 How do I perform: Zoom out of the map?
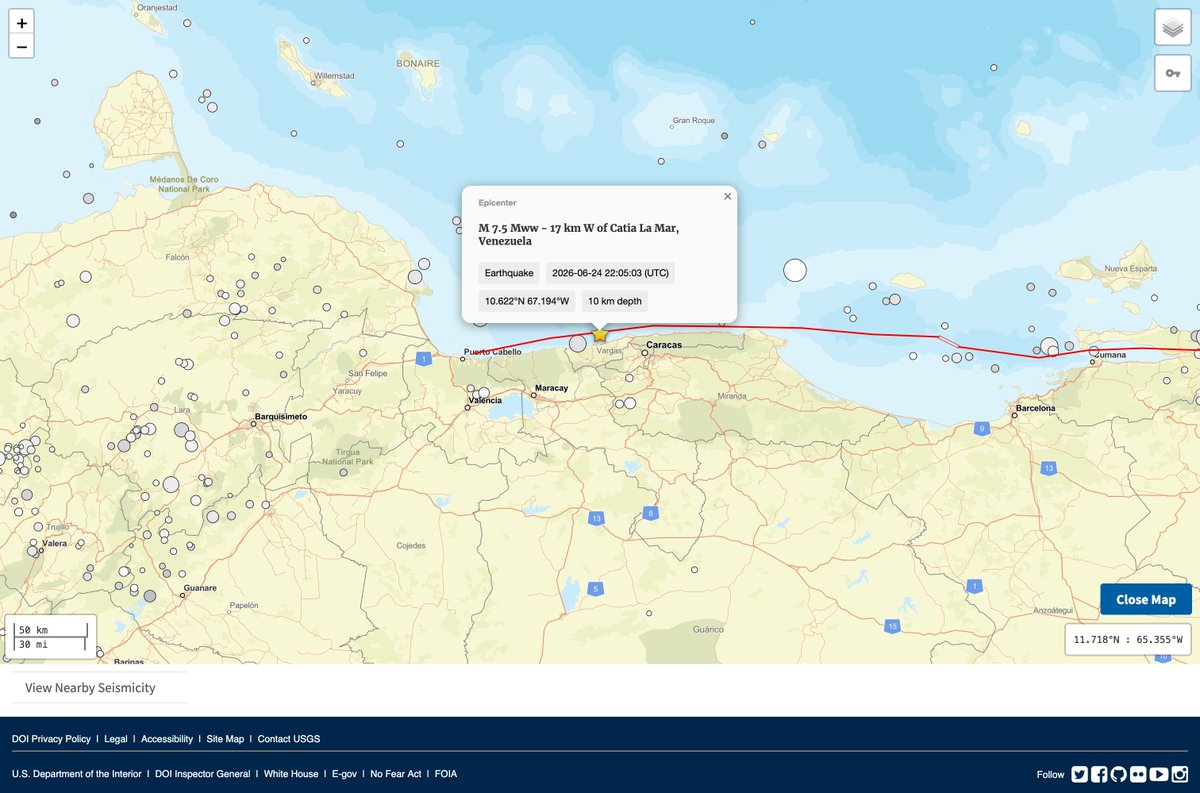point(22,47)
